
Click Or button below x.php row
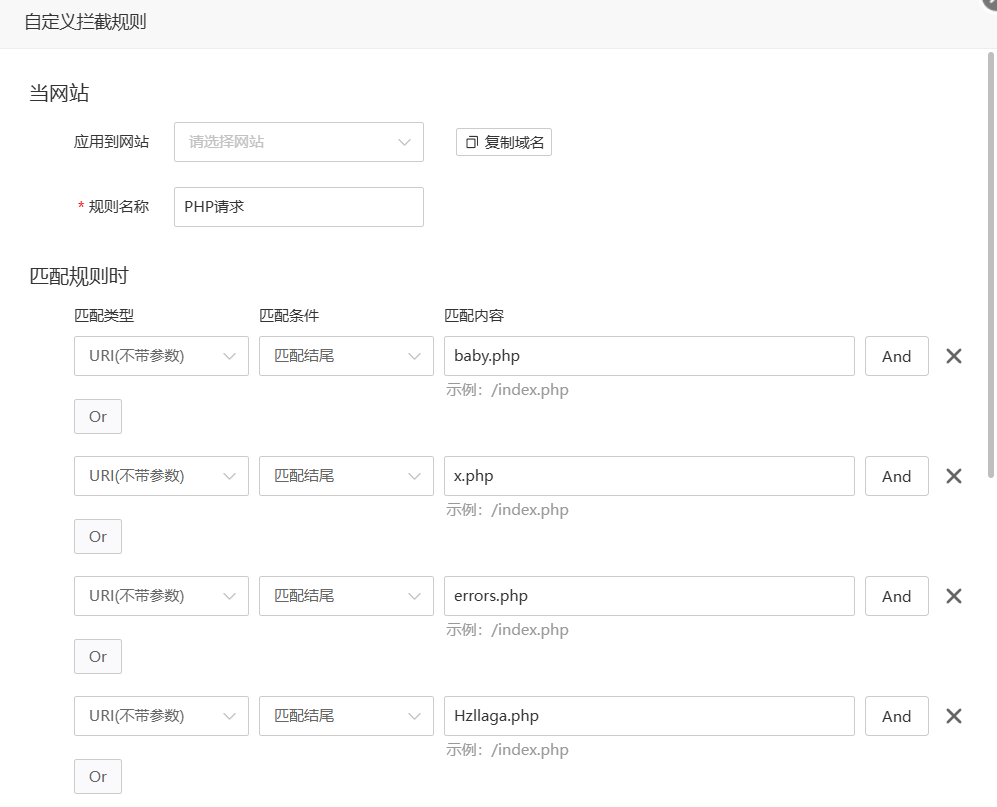(x=98, y=537)
